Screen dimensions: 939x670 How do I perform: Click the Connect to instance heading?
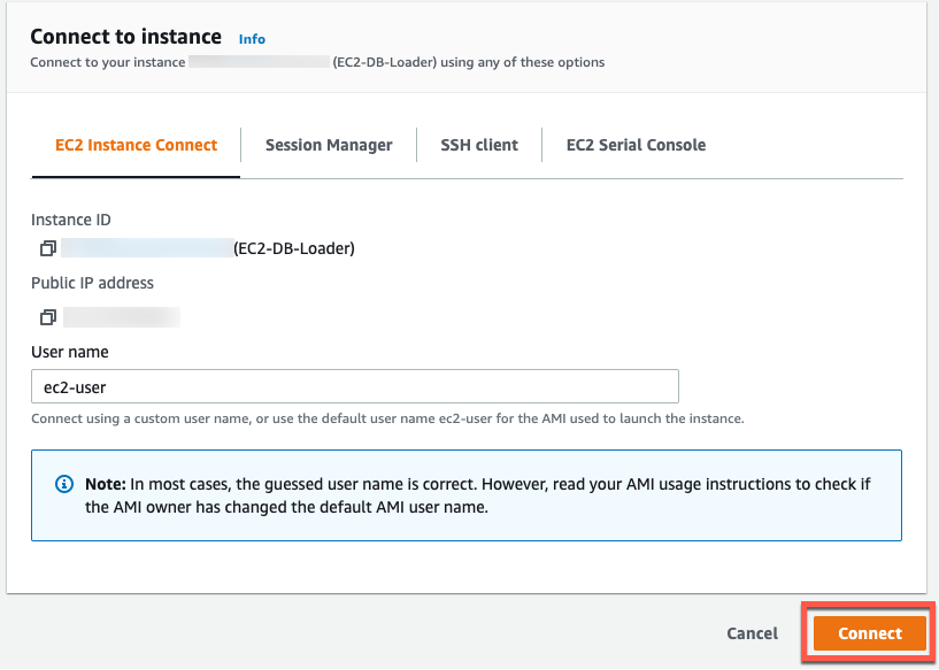pos(126,37)
